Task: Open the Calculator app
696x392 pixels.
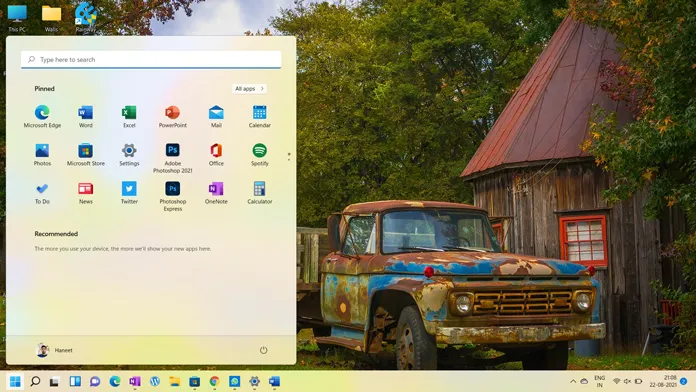Action: (x=260, y=193)
